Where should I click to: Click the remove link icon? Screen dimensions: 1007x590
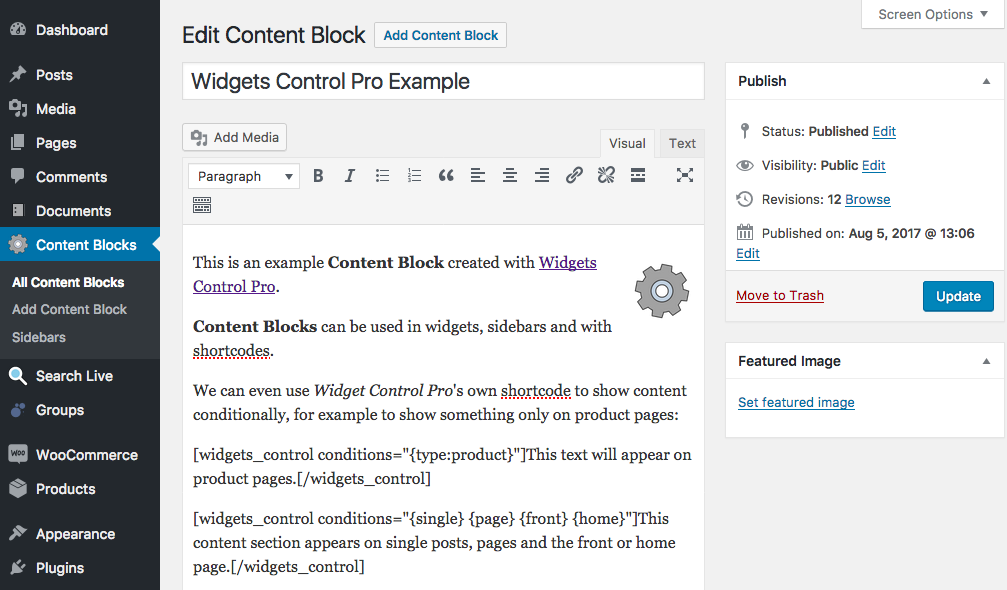point(606,175)
